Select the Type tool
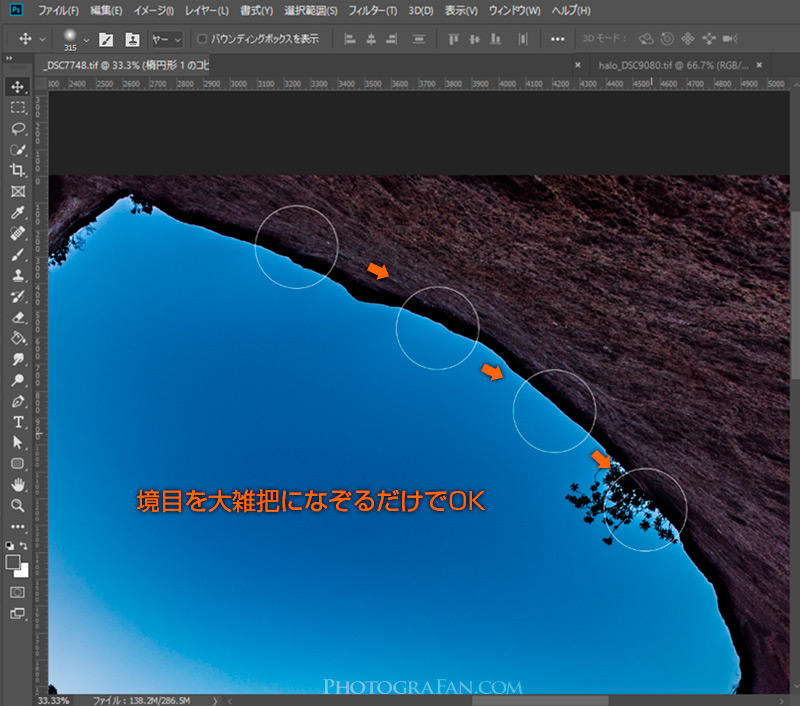The height and width of the screenshot is (706, 800). 18,422
